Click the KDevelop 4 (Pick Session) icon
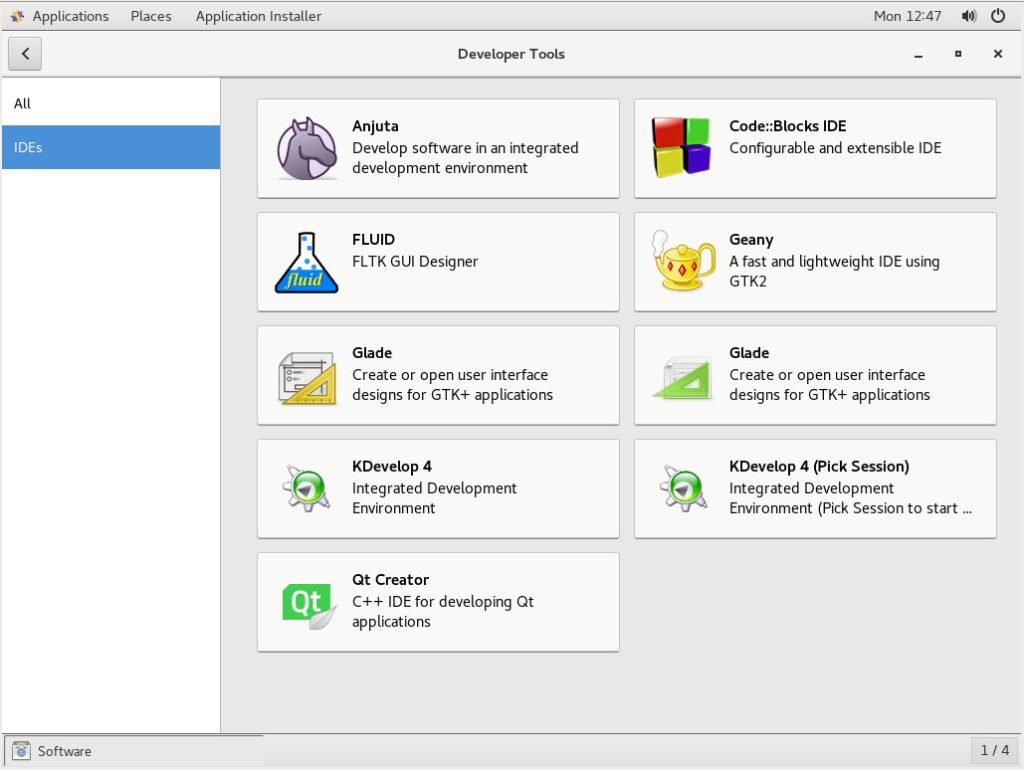This screenshot has width=1024, height=770. (x=684, y=489)
